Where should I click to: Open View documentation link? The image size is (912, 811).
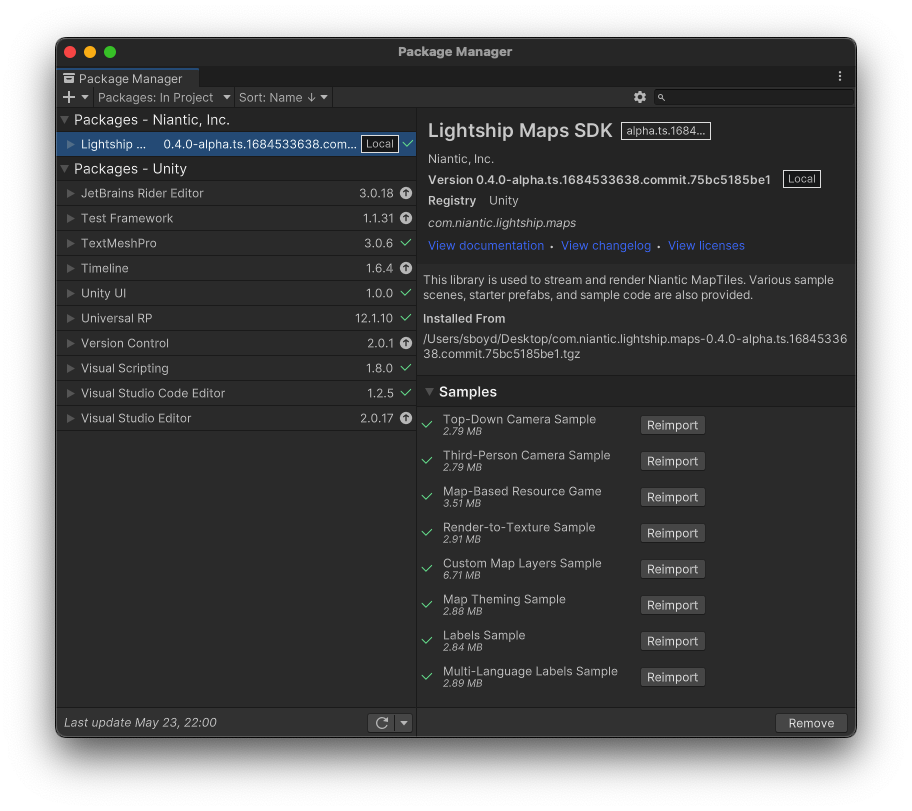pos(486,246)
